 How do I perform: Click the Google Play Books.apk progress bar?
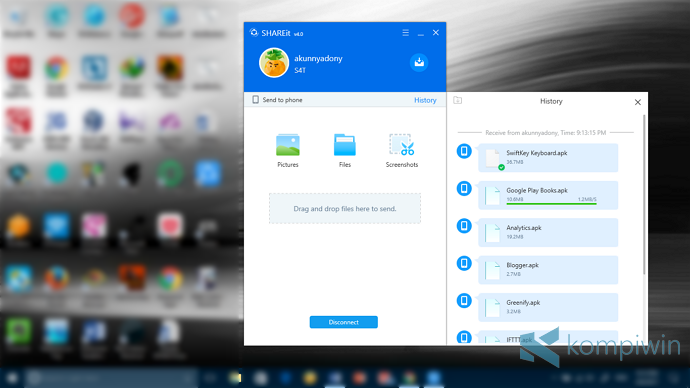tap(551, 204)
